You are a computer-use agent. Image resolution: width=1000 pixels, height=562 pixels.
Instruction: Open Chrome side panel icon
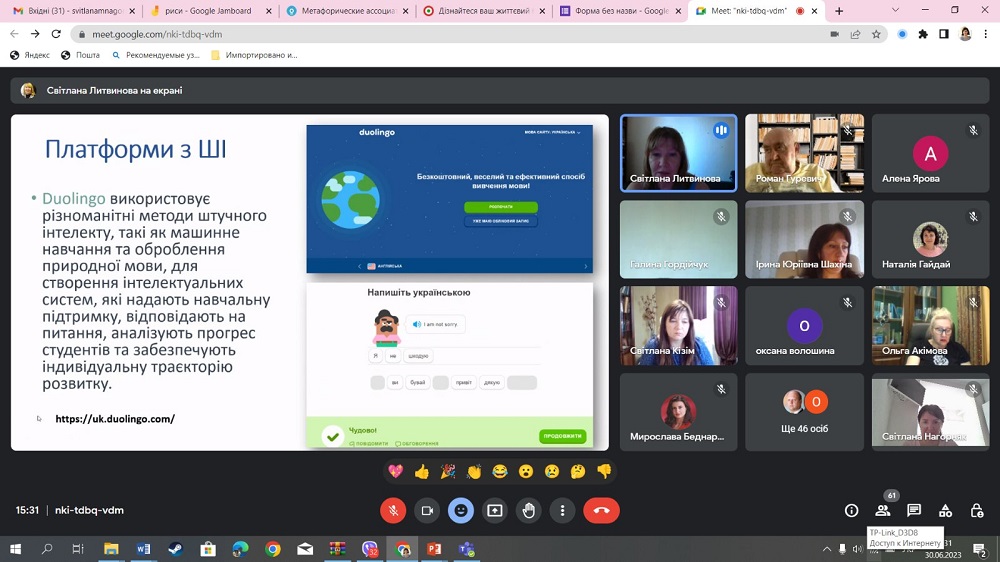click(944, 34)
